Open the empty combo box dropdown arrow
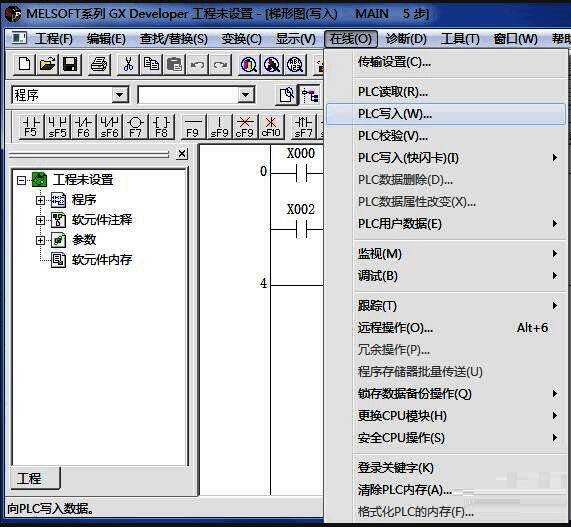This screenshot has height=527, width=571. pos(246,95)
